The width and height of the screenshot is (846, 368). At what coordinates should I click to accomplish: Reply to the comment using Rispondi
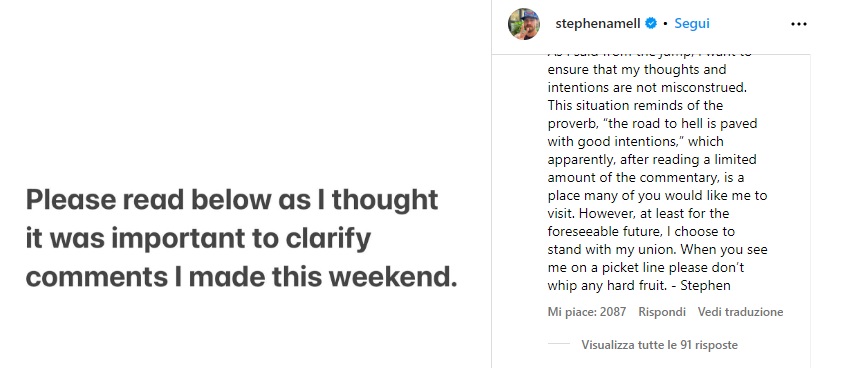[662, 312]
